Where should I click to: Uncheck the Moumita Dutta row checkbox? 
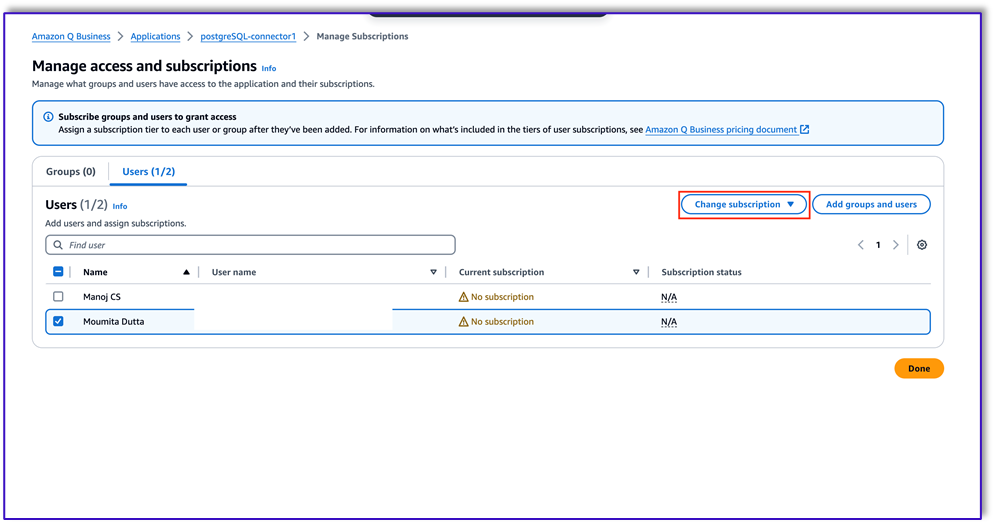click(58, 321)
